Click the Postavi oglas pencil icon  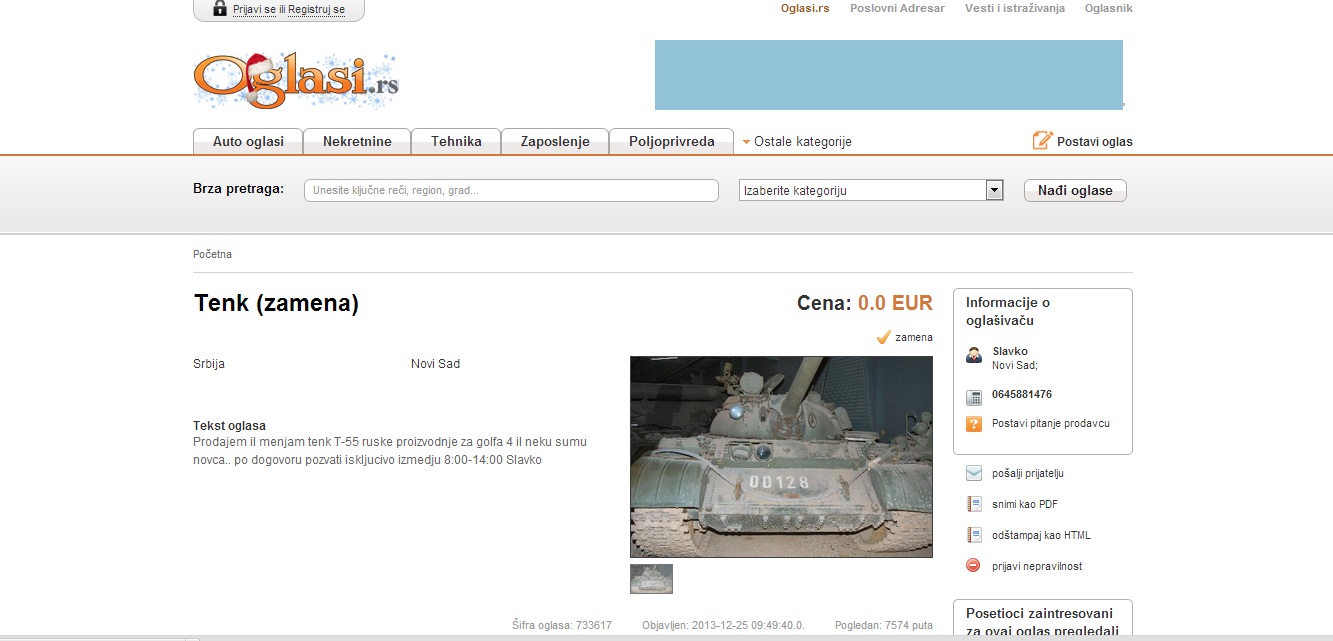1043,141
